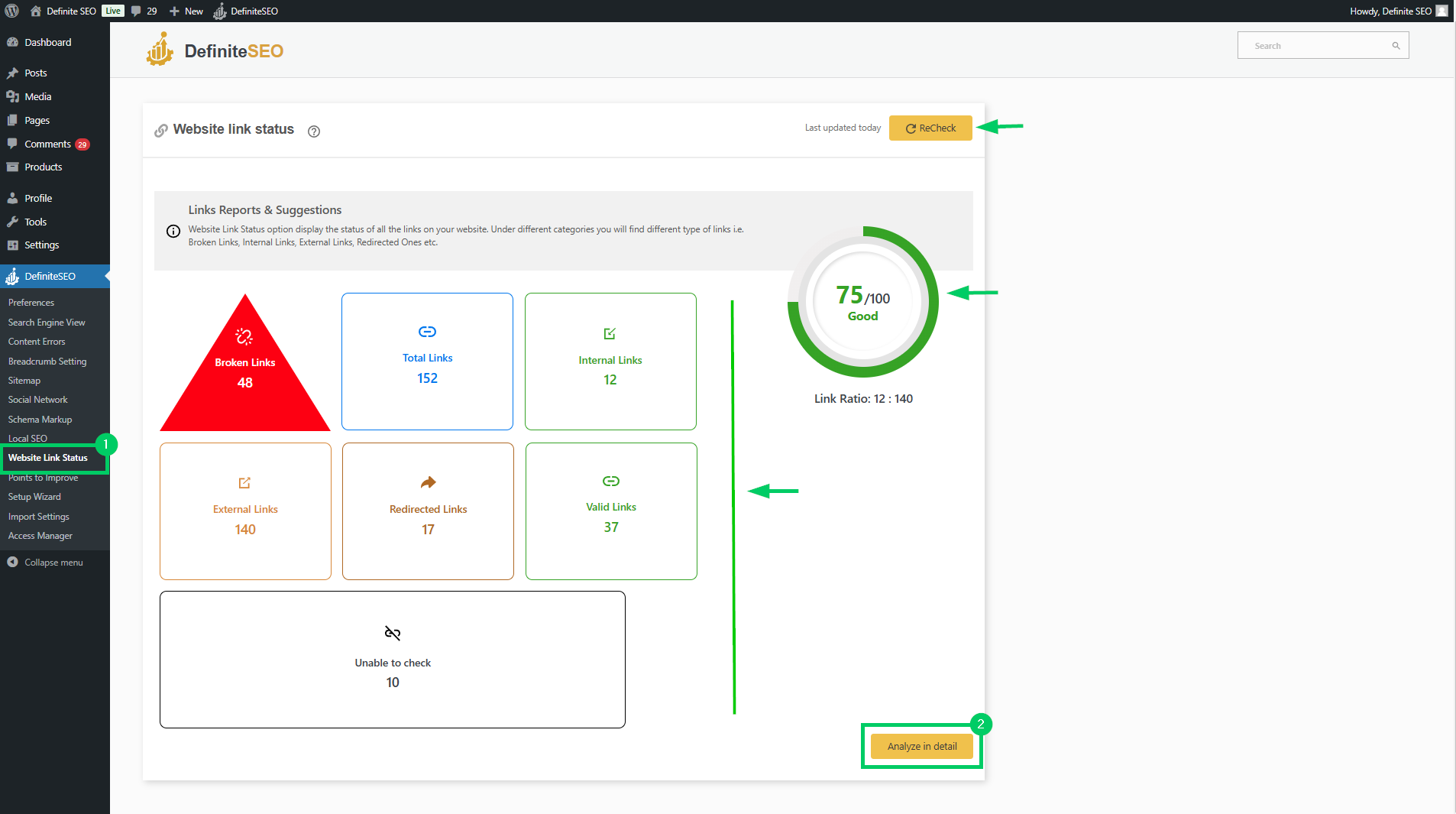Click the comments bubble icon in admin bar

[136, 11]
